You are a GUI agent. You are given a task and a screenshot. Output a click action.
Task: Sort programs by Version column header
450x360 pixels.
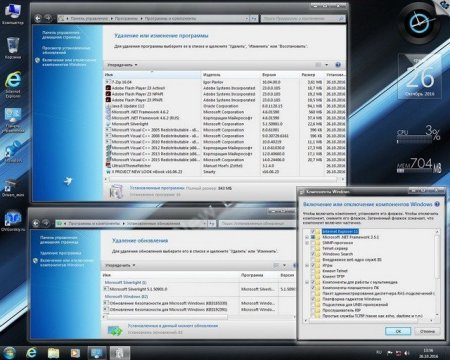[x=279, y=75]
